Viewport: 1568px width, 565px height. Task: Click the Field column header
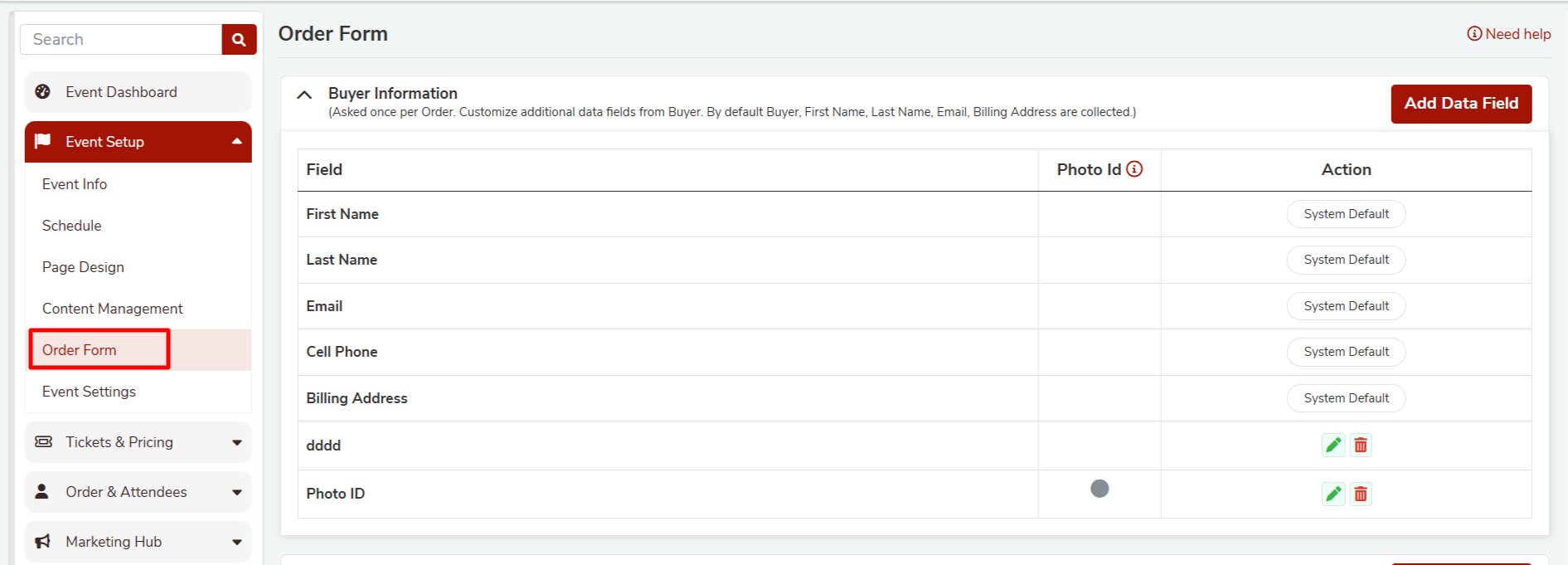coord(324,169)
